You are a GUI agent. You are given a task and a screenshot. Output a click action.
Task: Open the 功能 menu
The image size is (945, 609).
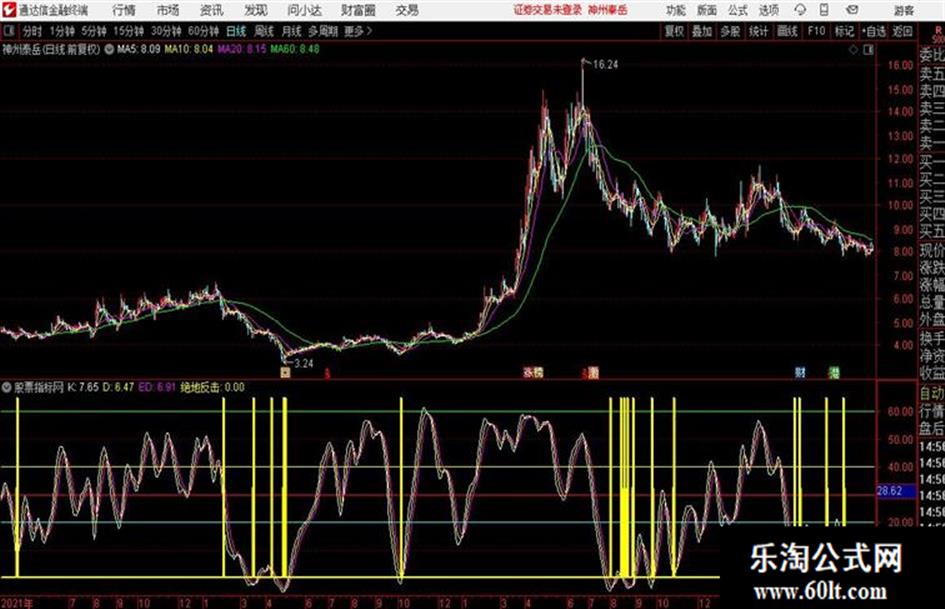click(x=676, y=10)
